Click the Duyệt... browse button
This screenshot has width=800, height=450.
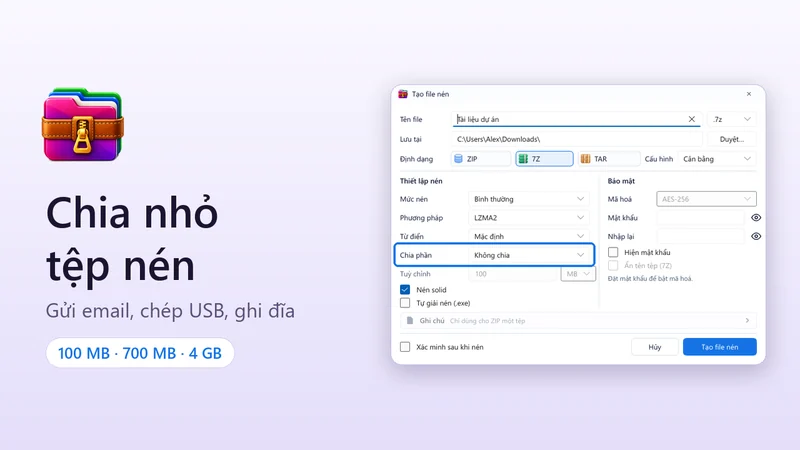(x=732, y=139)
